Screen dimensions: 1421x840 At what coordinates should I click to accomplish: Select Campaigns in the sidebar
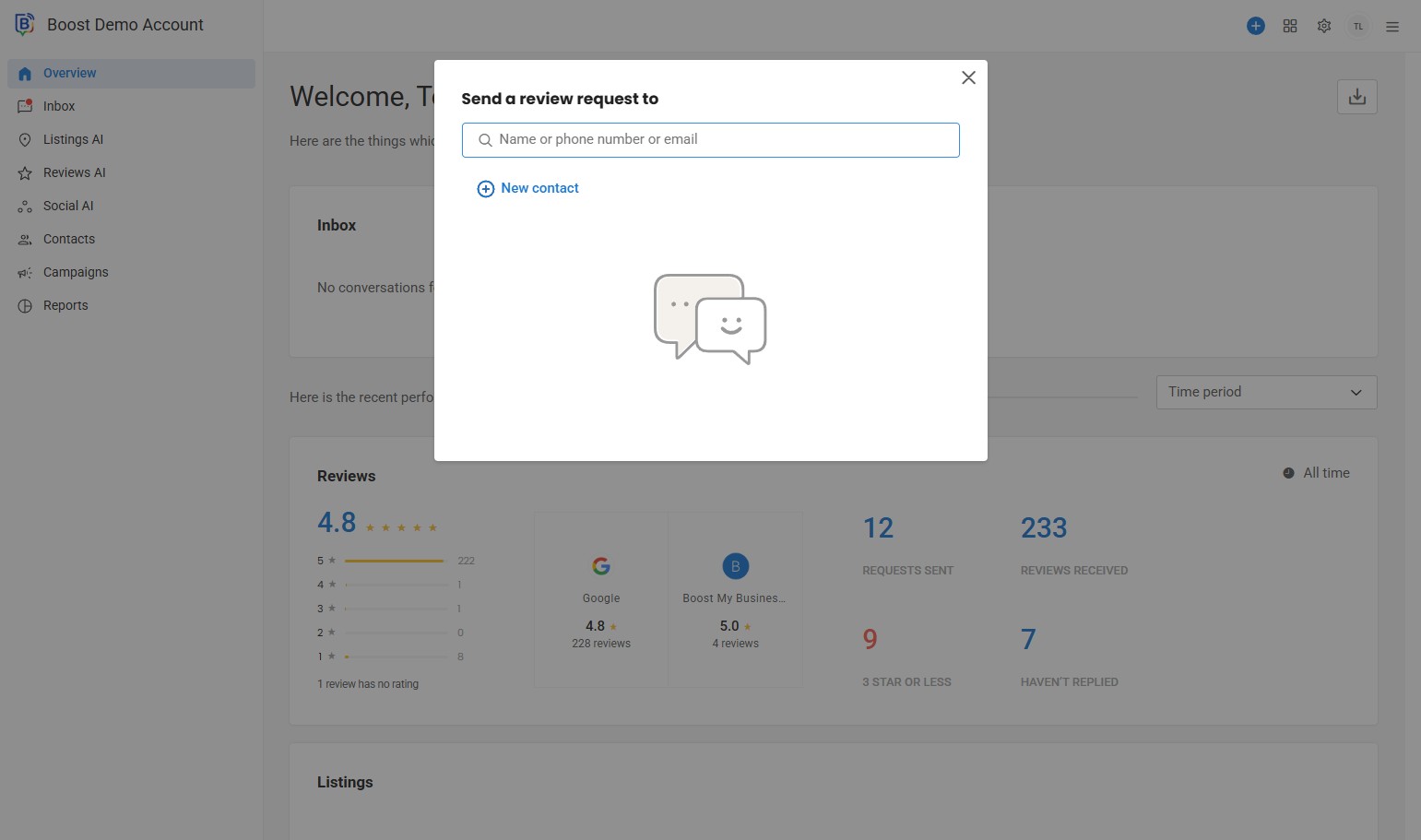tap(76, 272)
